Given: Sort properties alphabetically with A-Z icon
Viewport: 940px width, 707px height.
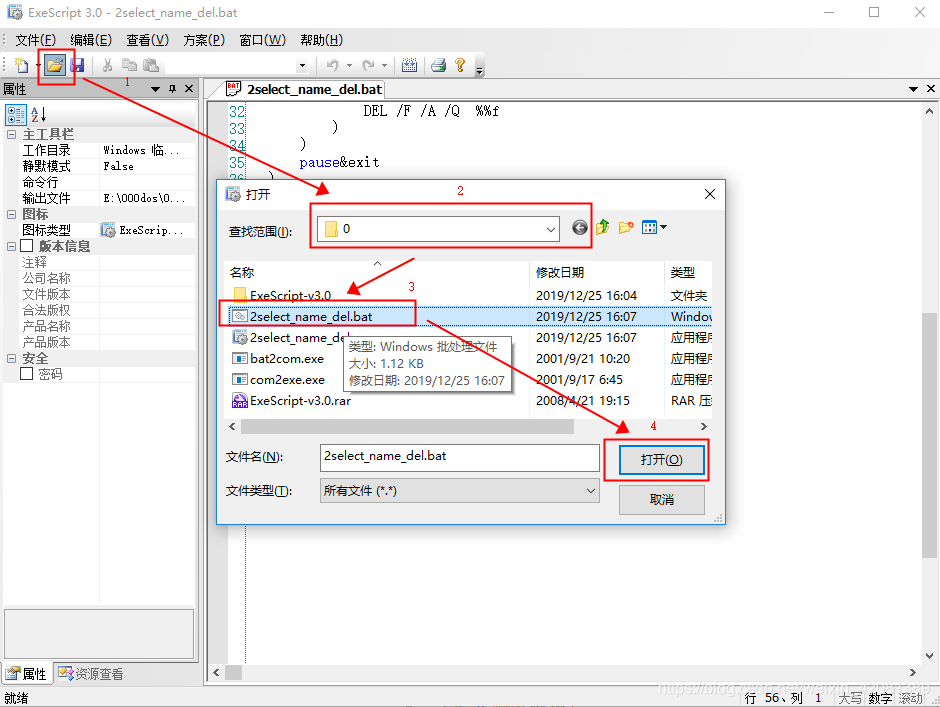Looking at the screenshot, I should coord(38,115).
